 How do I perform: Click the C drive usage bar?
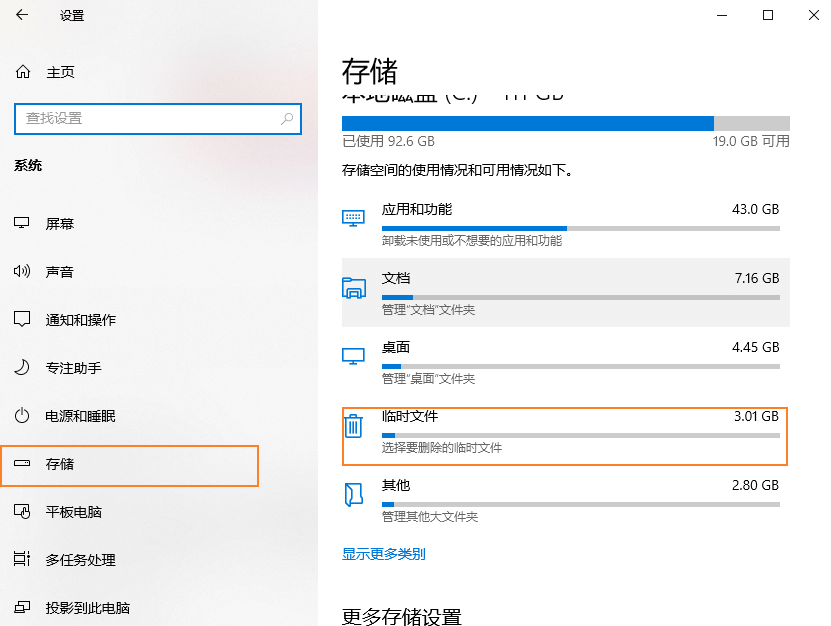click(x=565, y=123)
